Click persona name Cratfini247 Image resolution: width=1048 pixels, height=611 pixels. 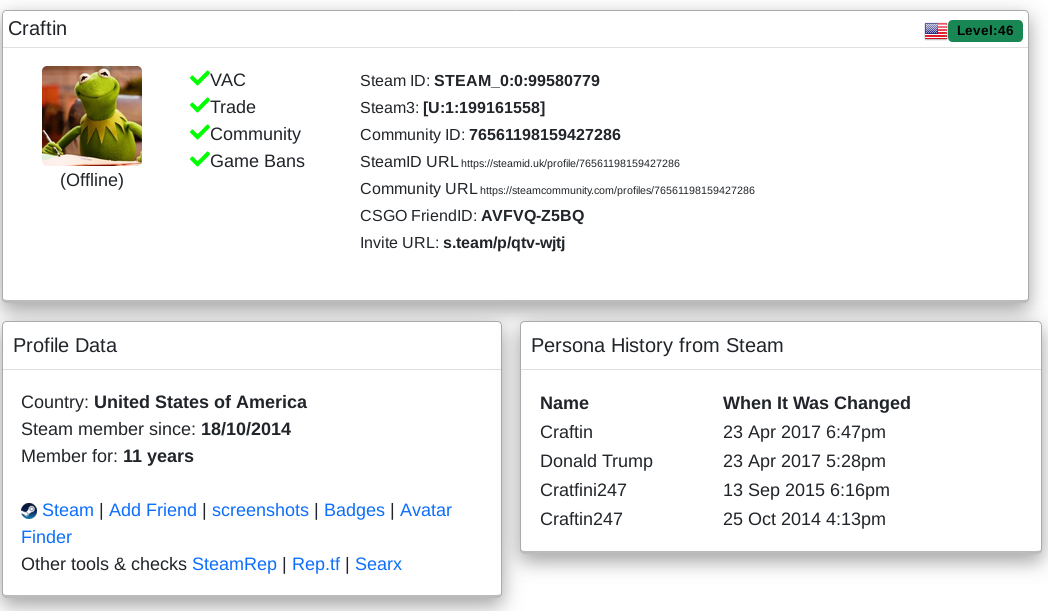point(583,490)
